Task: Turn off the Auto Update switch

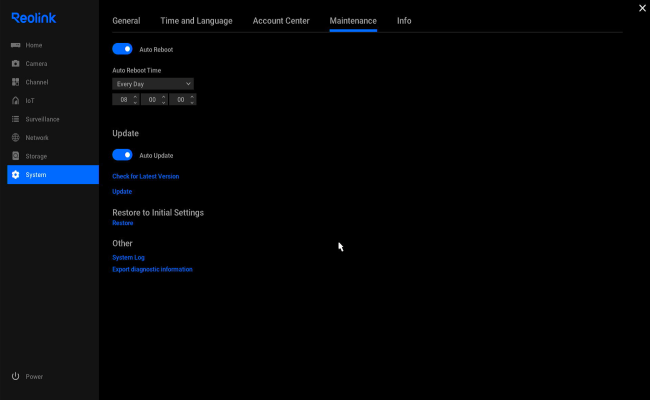Action: [122, 155]
